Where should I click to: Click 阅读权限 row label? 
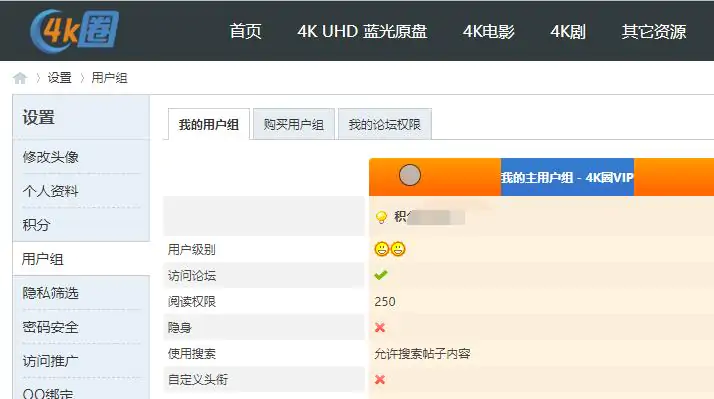(x=191, y=301)
